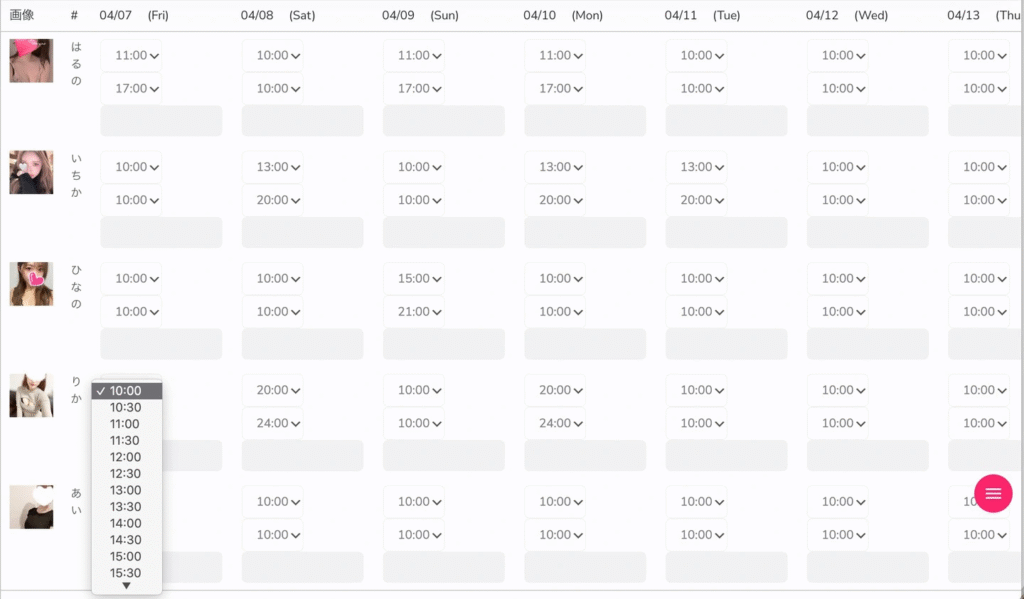Open いちか's 04/11 end time 20:00 dropdown

pos(696,200)
